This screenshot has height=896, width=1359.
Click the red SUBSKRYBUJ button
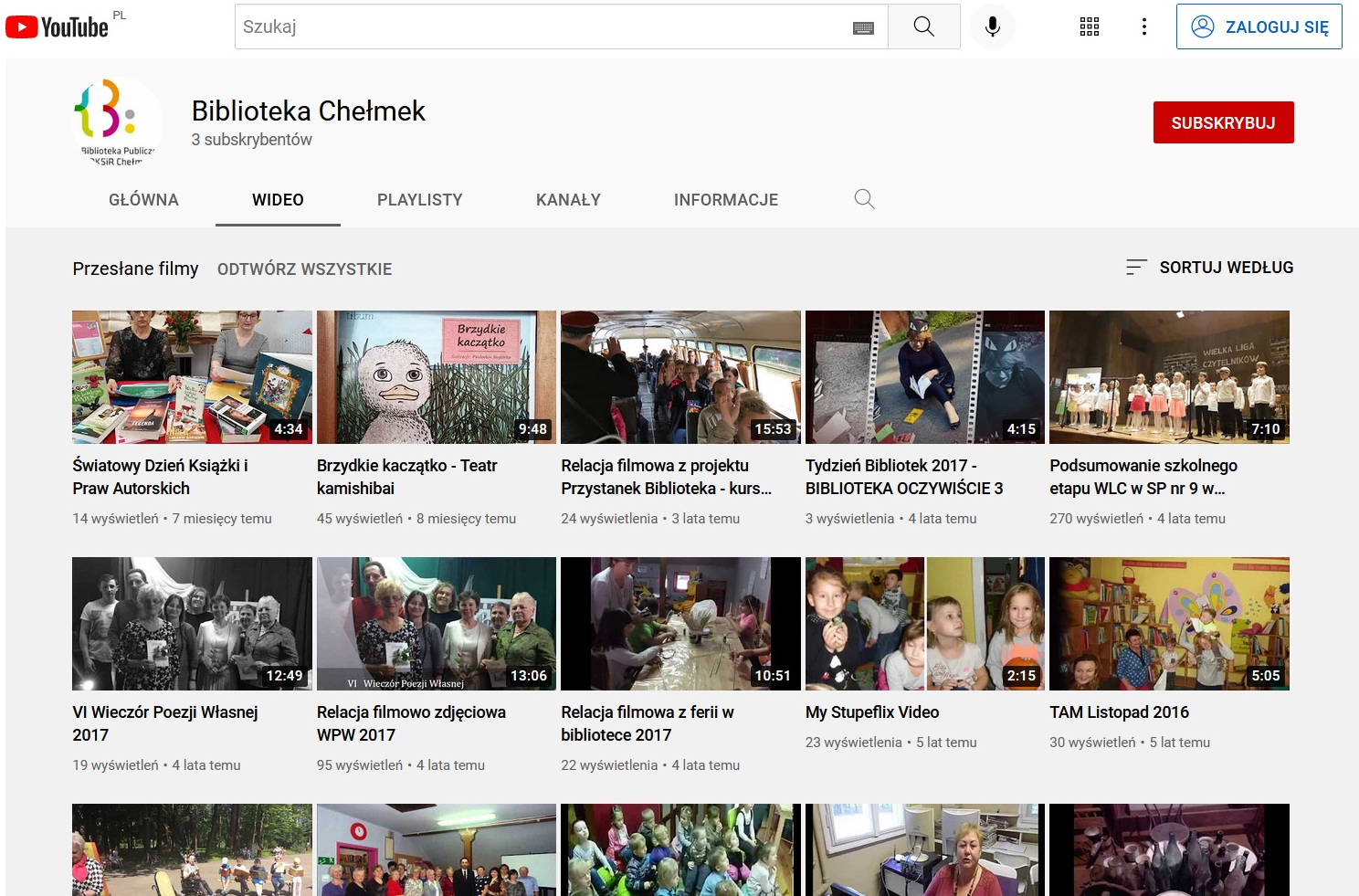coord(1224,121)
